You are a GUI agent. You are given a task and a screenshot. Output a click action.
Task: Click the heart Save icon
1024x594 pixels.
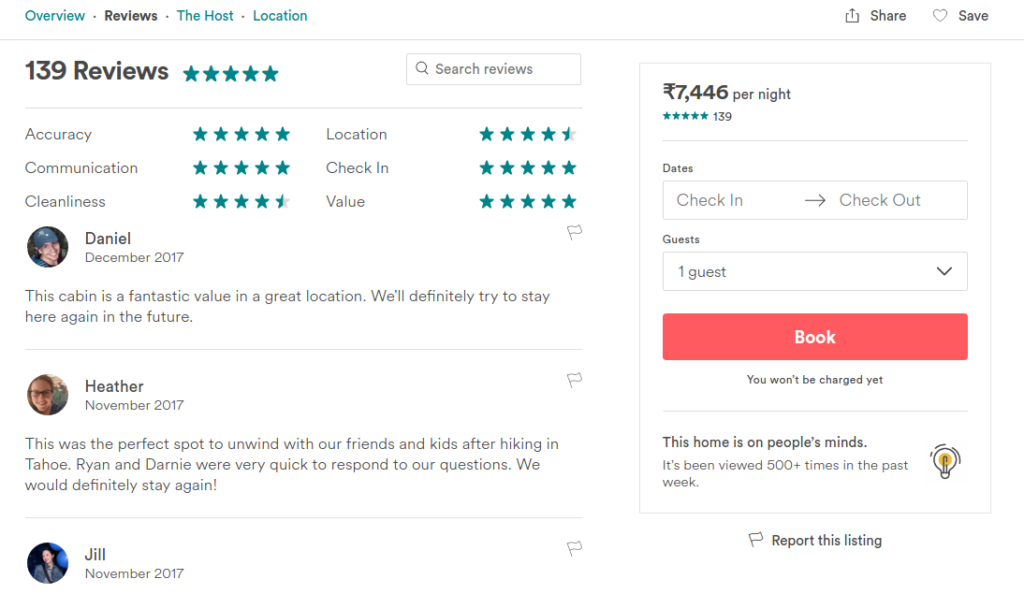(940, 16)
